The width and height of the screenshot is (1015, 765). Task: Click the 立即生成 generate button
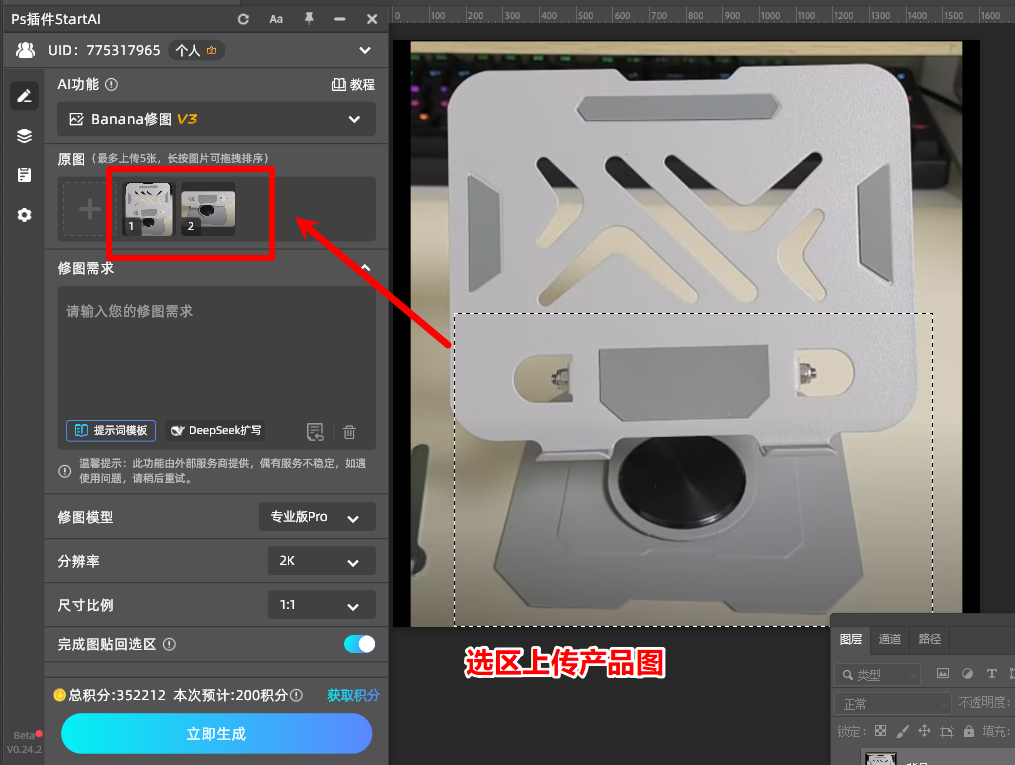point(216,734)
